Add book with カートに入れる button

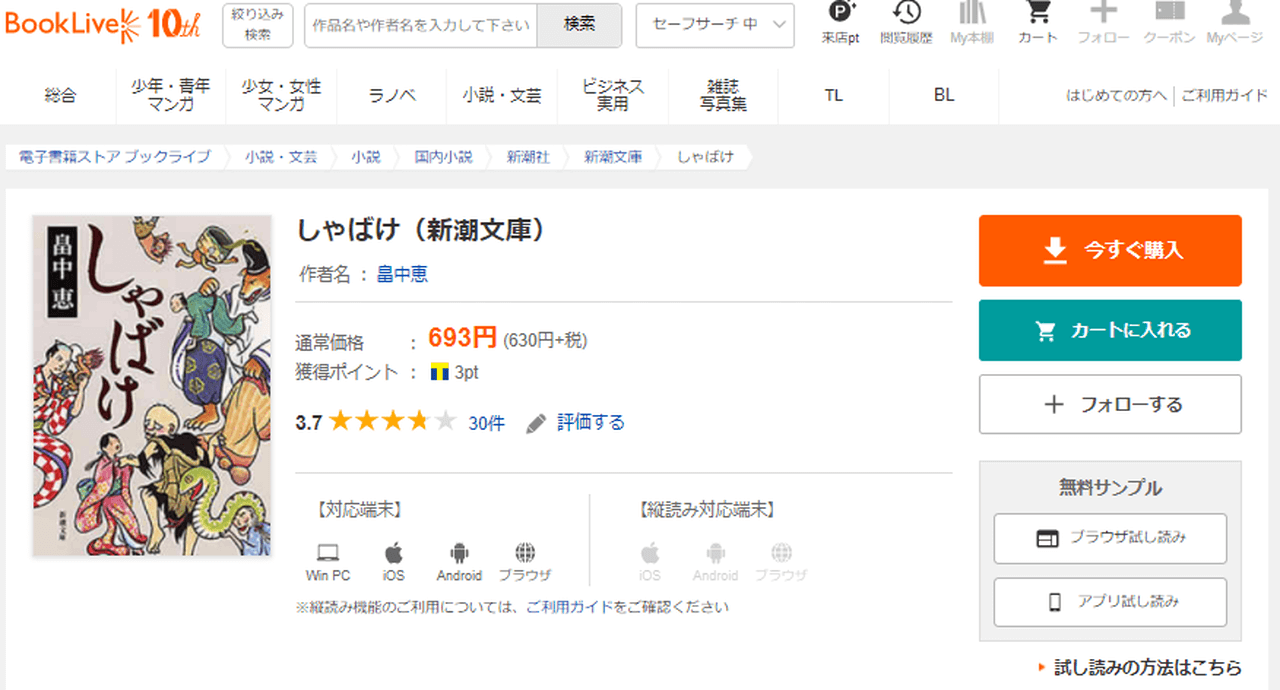pos(1110,330)
